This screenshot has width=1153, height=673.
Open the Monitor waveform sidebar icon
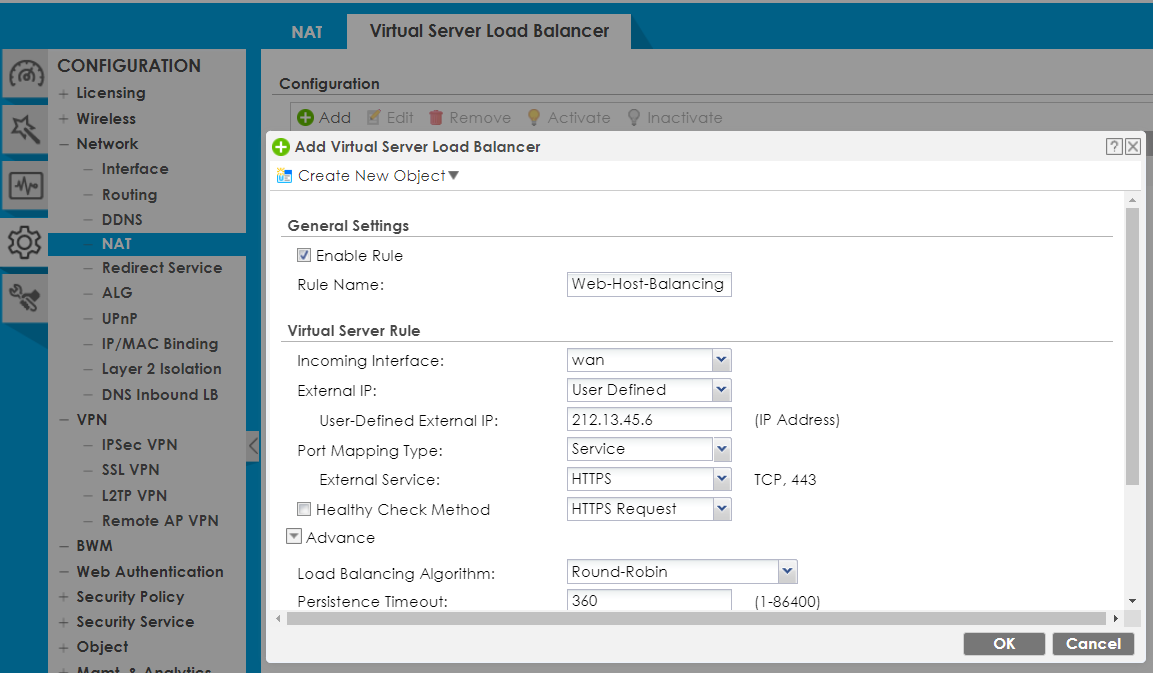click(25, 185)
